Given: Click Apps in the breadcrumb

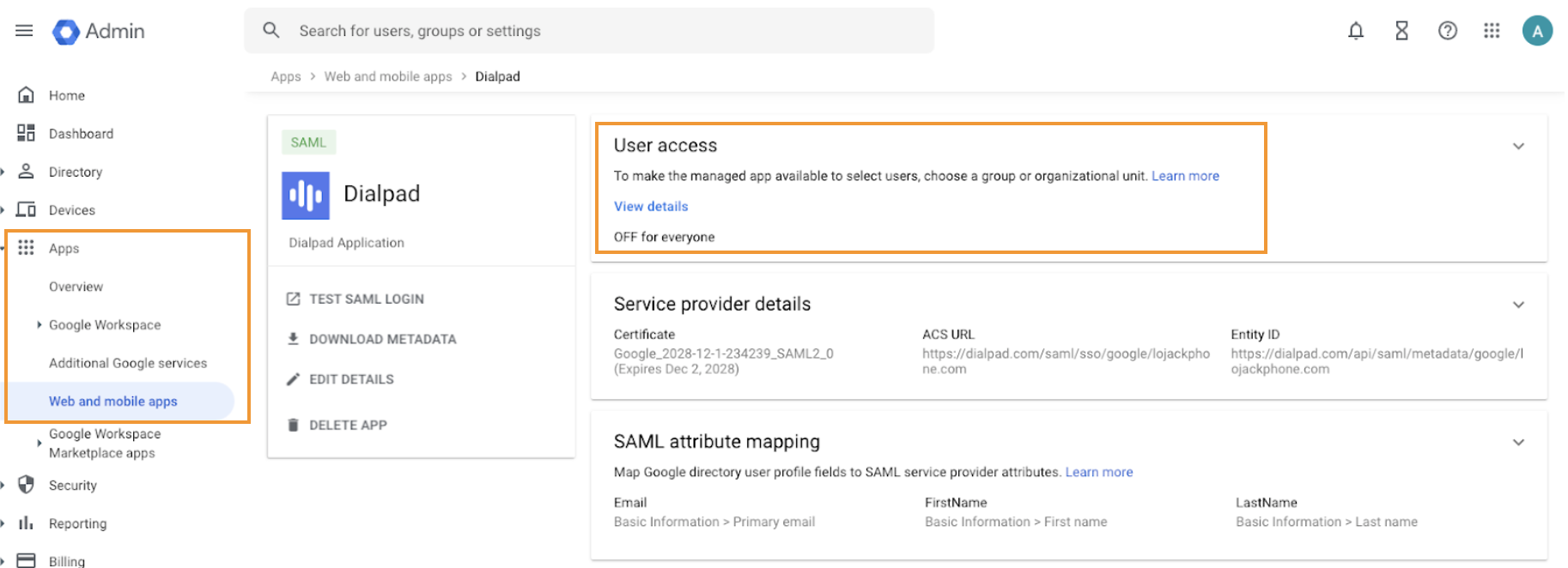Looking at the screenshot, I should [286, 76].
